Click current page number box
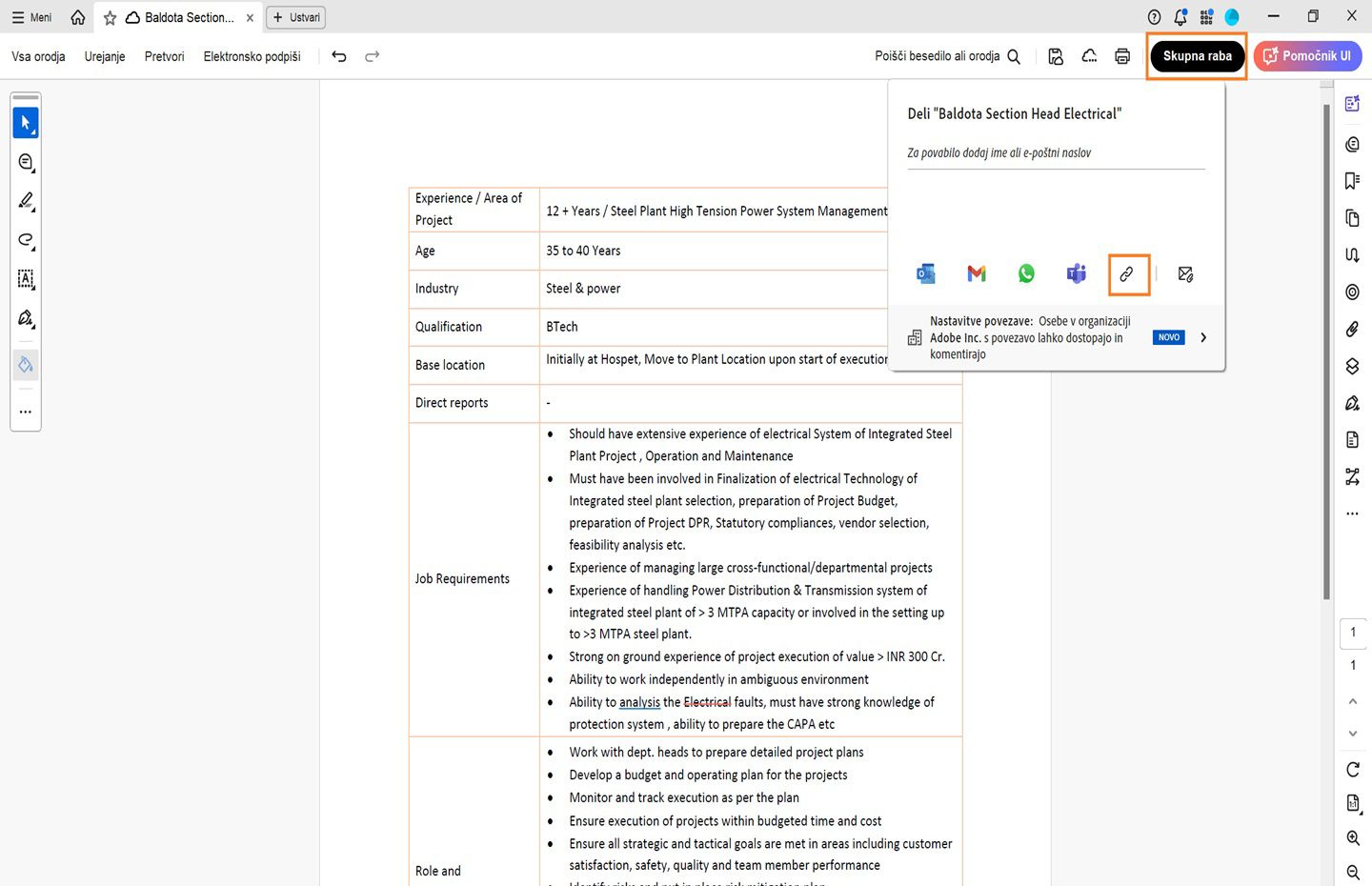The image size is (1372, 886). tap(1353, 632)
